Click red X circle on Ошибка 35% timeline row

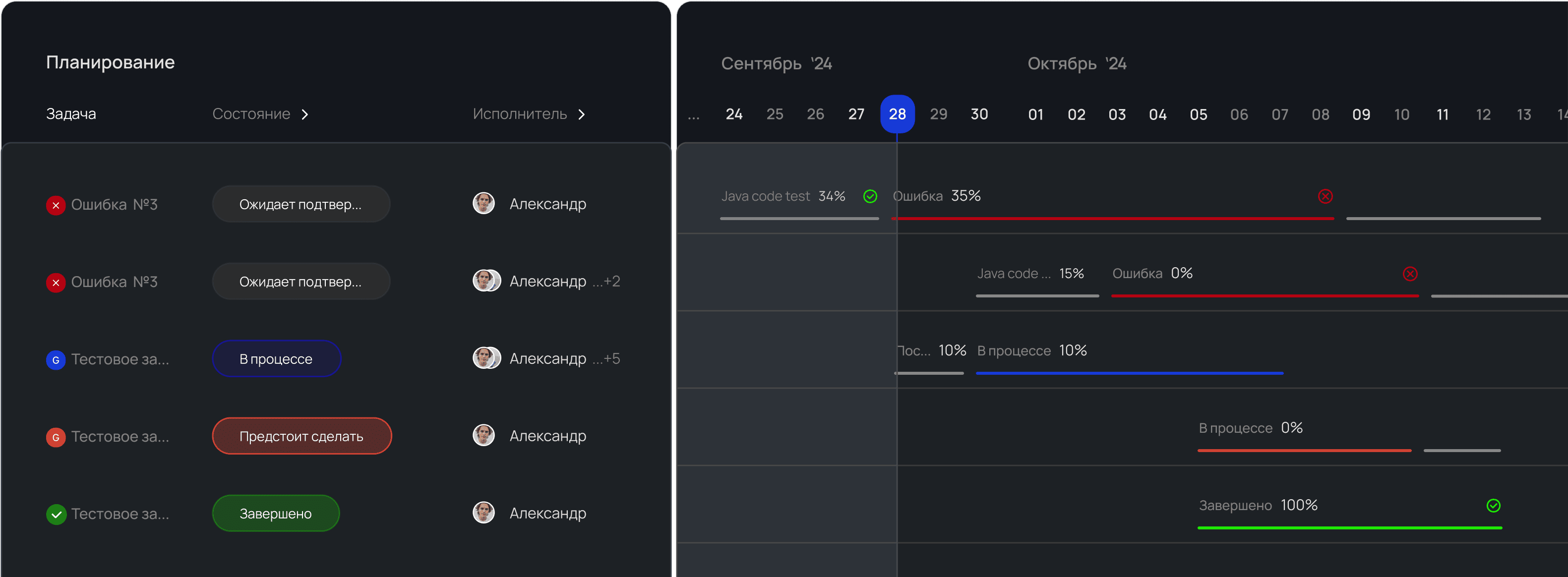(x=1325, y=196)
